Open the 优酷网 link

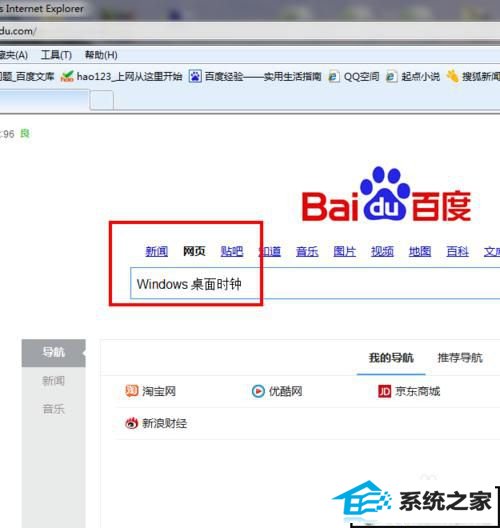pyautogui.click(x=286, y=391)
